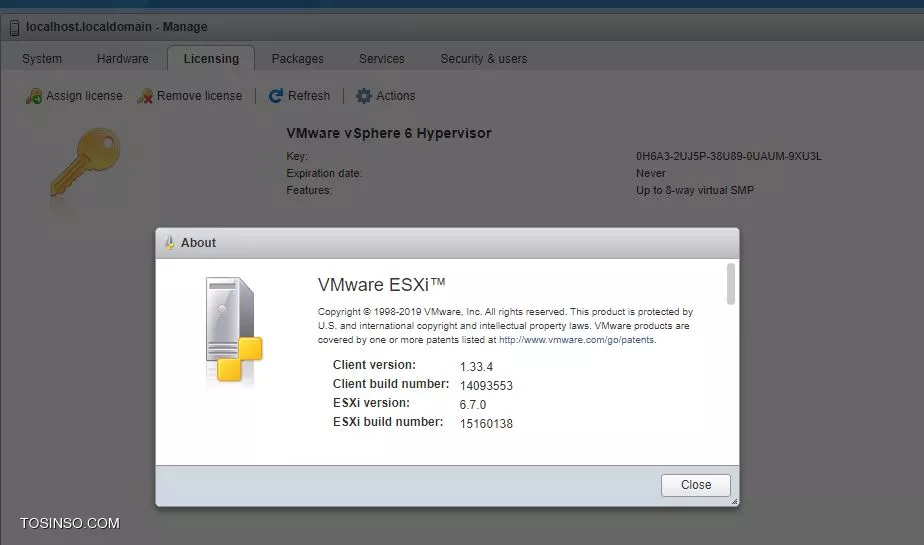Click the Up to 8-way virtual SMP text
Screen dimensions: 924x545
[x=695, y=190]
